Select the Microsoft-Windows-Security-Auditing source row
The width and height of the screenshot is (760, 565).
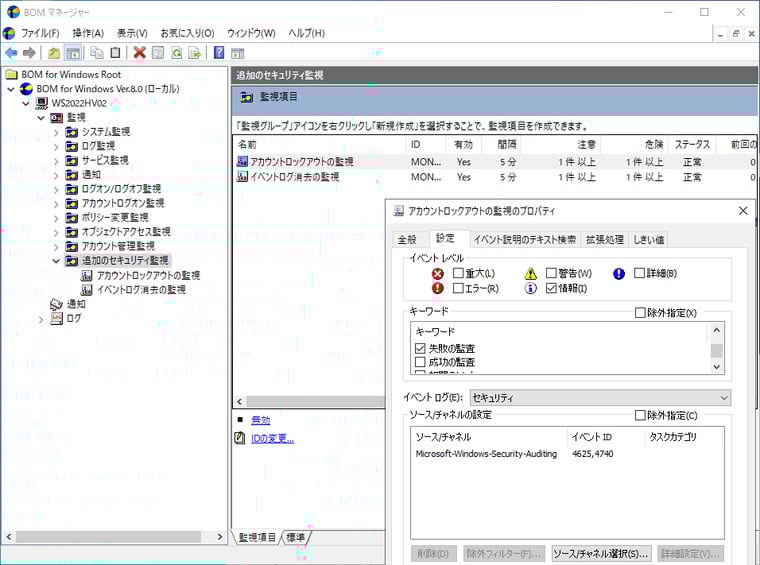tap(567, 454)
